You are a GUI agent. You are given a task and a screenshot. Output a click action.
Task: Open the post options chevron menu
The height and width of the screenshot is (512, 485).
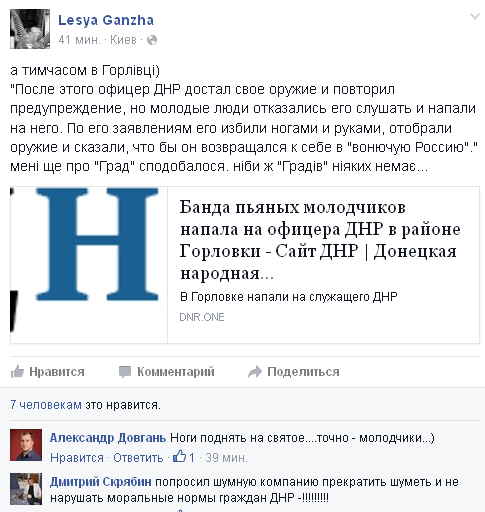475,16
